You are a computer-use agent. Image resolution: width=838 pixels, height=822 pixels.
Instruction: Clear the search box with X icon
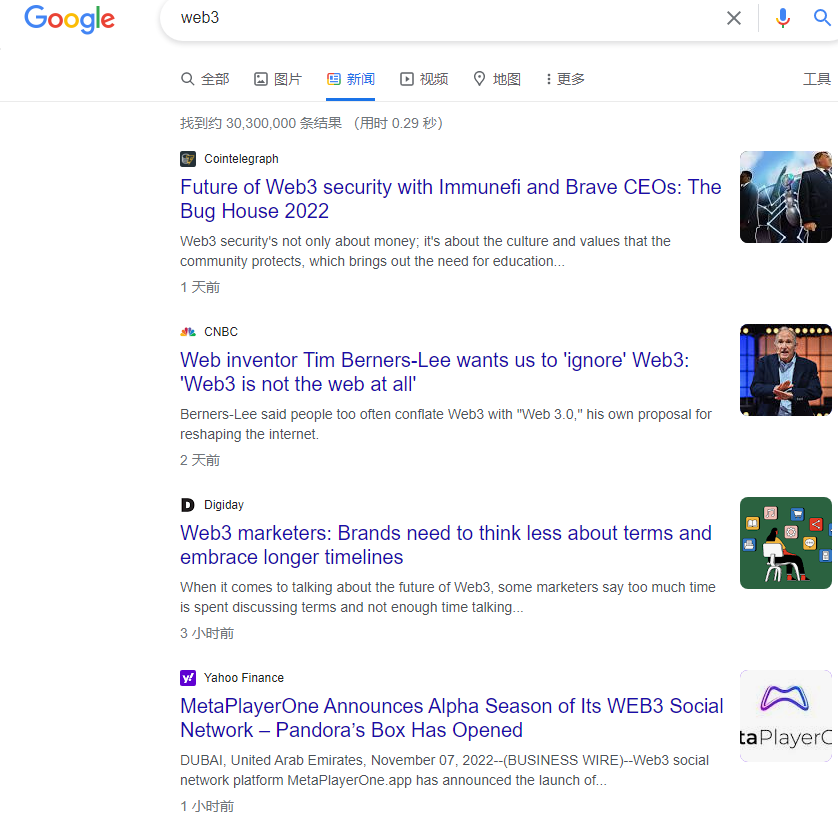coord(734,18)
